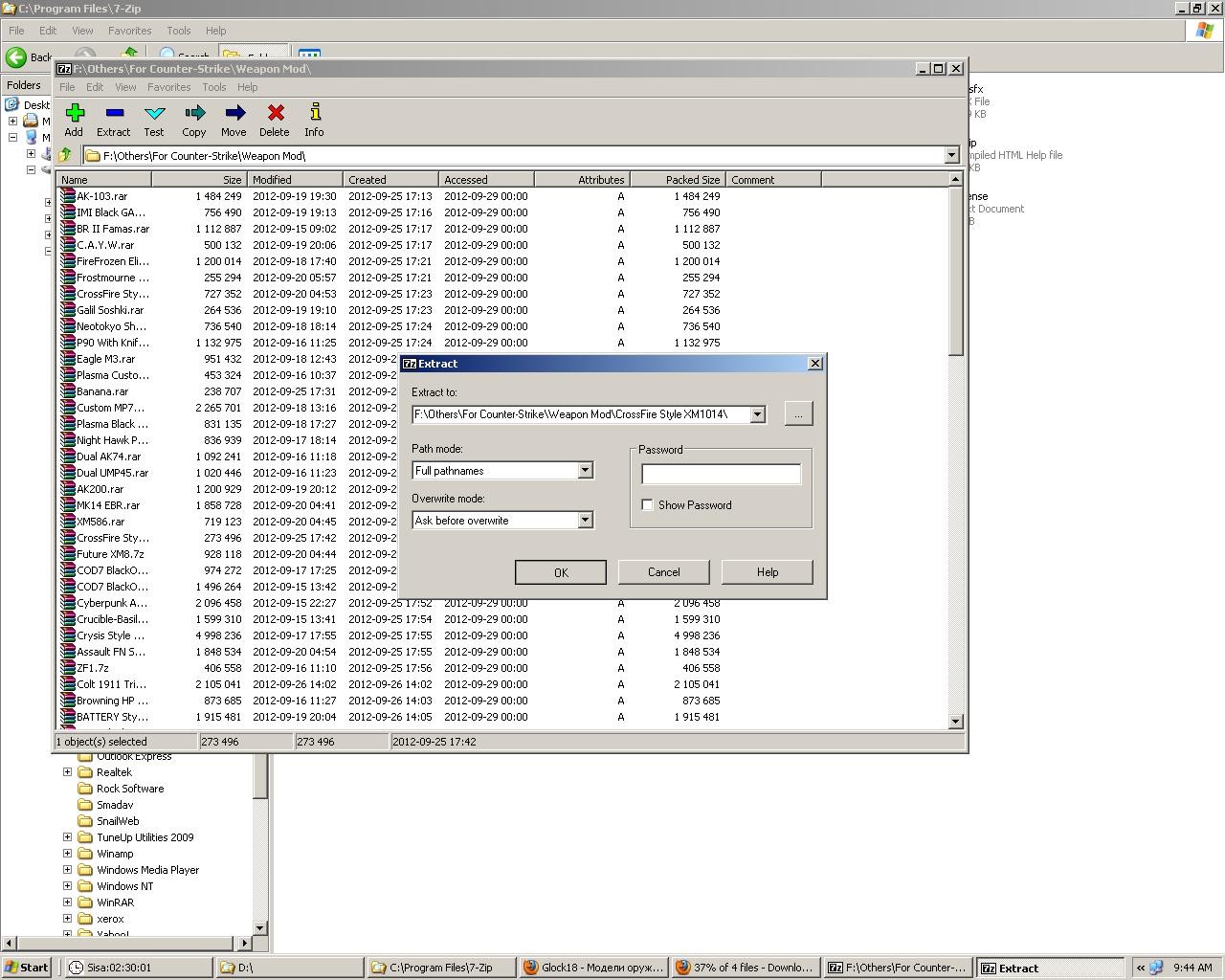Click the Add toolbar icon
This screenshot has height=980, width=1225.
(x=74, y=114)
